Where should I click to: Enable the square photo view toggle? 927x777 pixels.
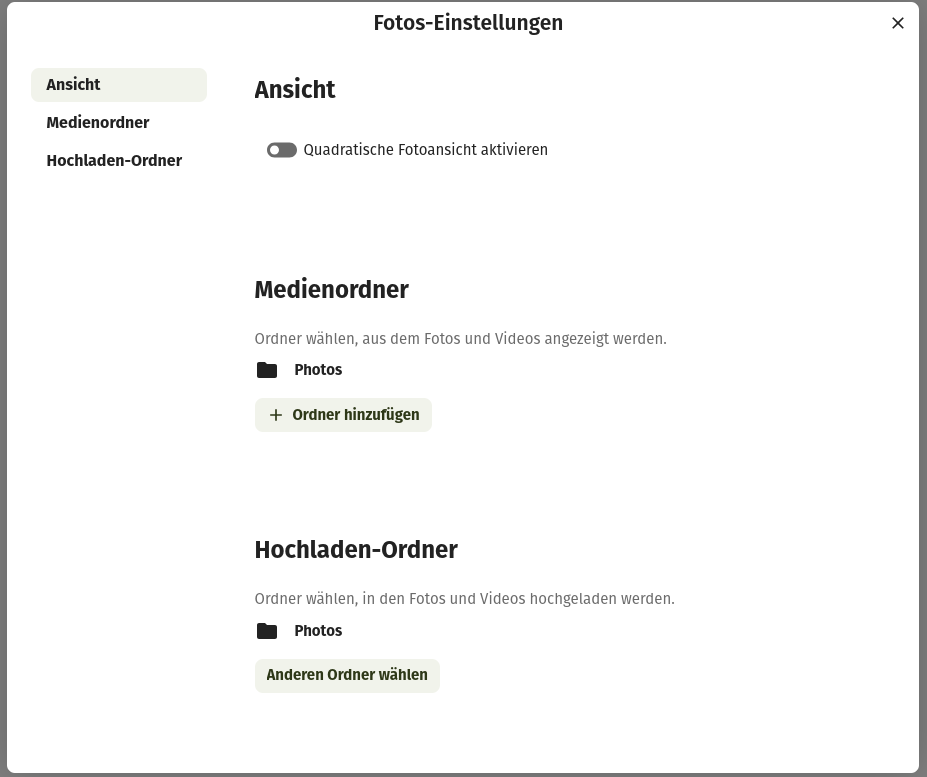click(x=282, y=150)
